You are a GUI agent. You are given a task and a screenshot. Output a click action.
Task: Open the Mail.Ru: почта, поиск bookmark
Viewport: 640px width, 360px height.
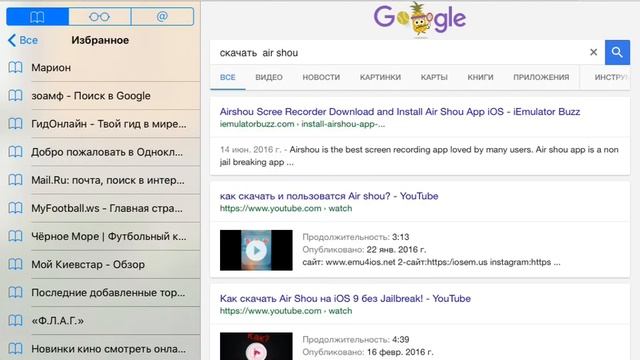tap(108, 180)
